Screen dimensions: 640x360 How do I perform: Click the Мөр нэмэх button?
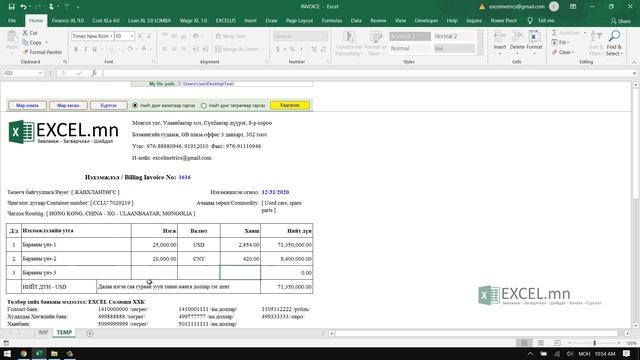pos(27,105)
